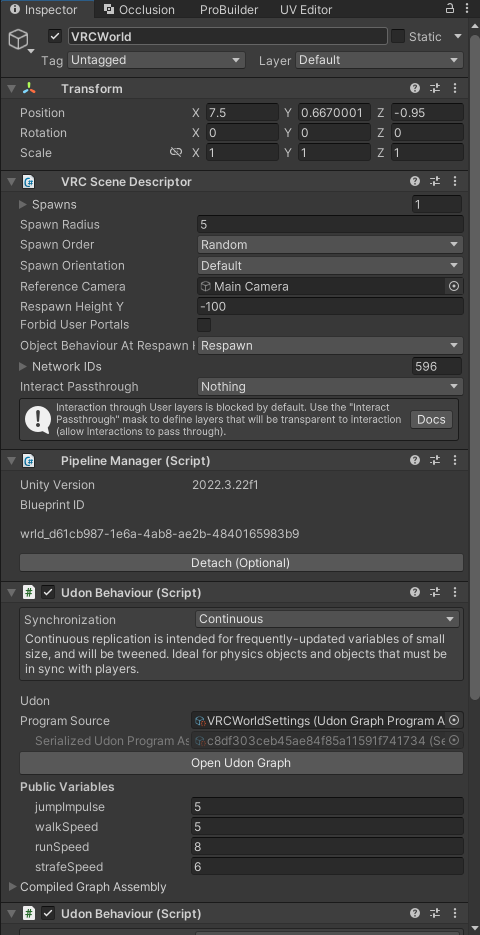Switch to the Occlusion tab

pyautogui.click(x=139, y=10)
